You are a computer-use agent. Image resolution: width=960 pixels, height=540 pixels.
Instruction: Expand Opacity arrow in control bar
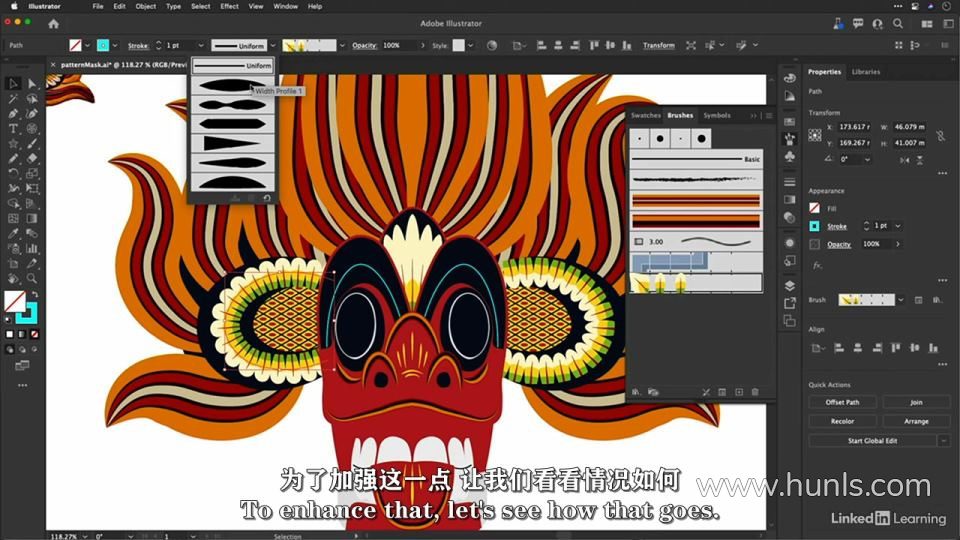pos(422,45)
